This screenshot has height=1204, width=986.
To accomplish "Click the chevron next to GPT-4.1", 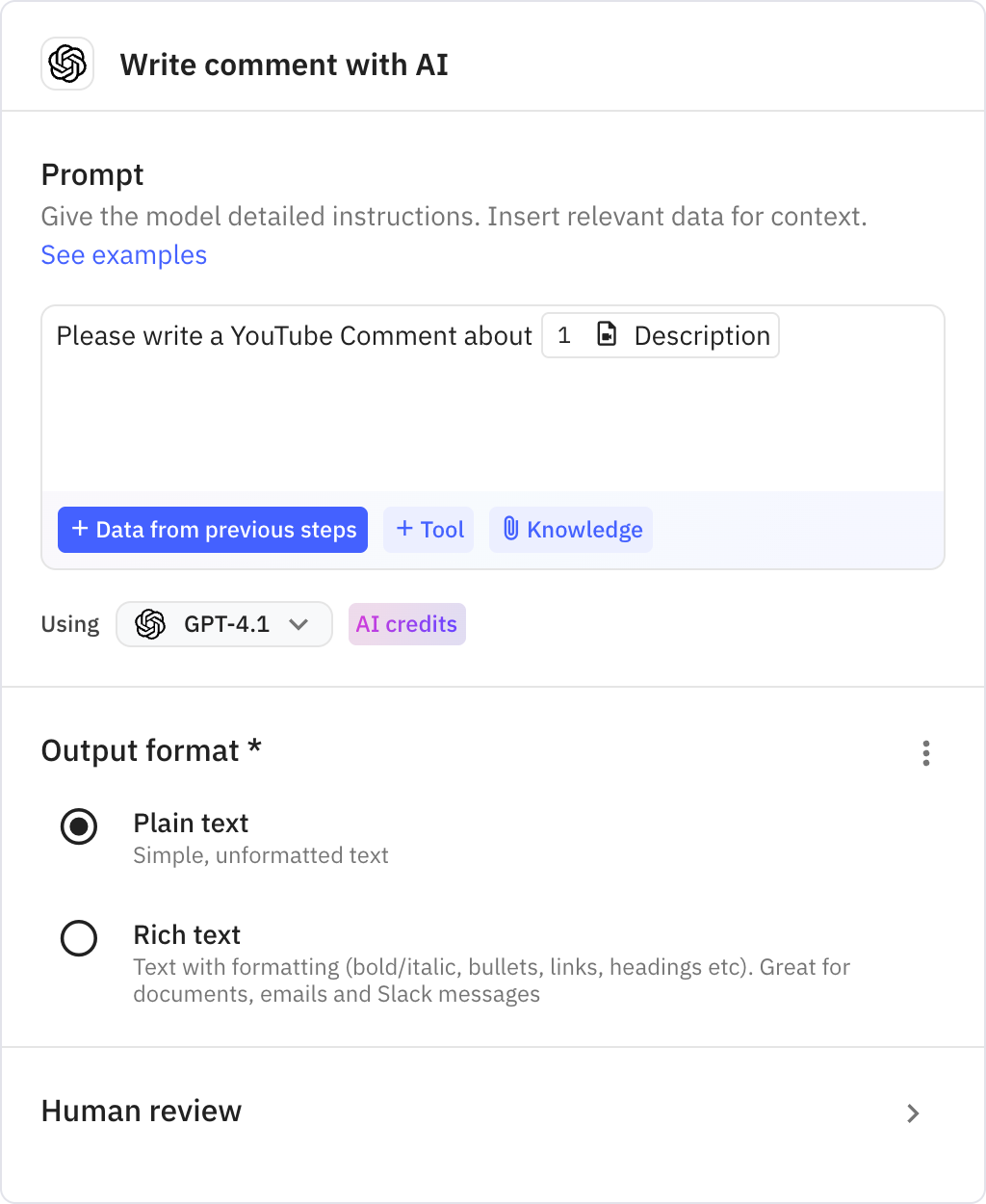I will [x=298, y=624].
